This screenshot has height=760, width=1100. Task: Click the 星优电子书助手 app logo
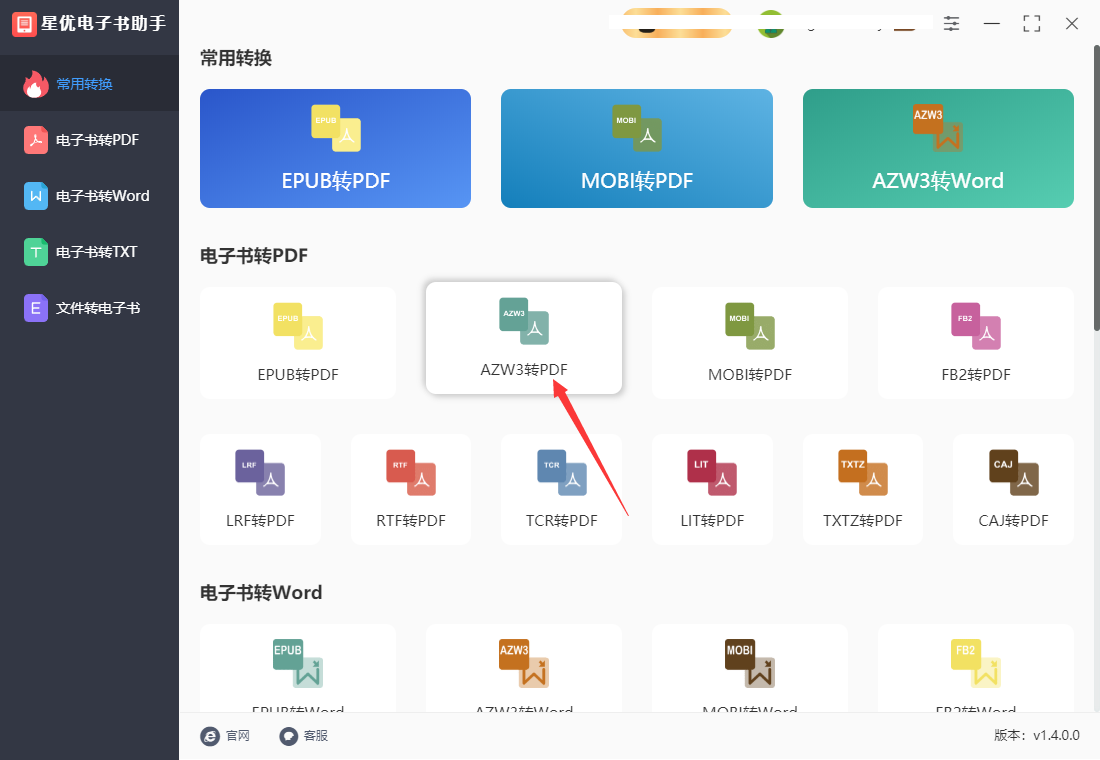[x=24, y=24]
